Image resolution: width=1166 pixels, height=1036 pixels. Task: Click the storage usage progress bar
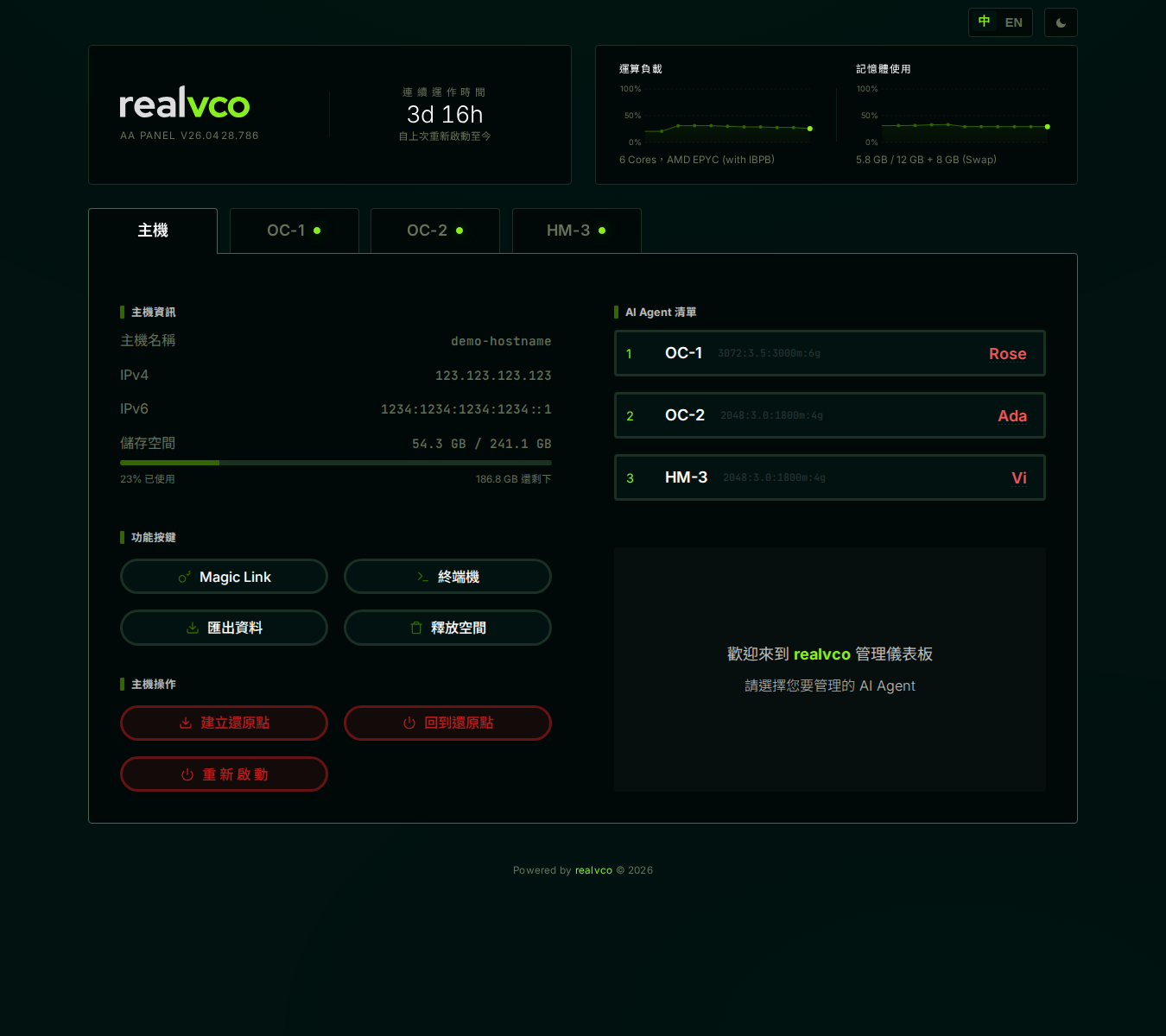(336, 463)
